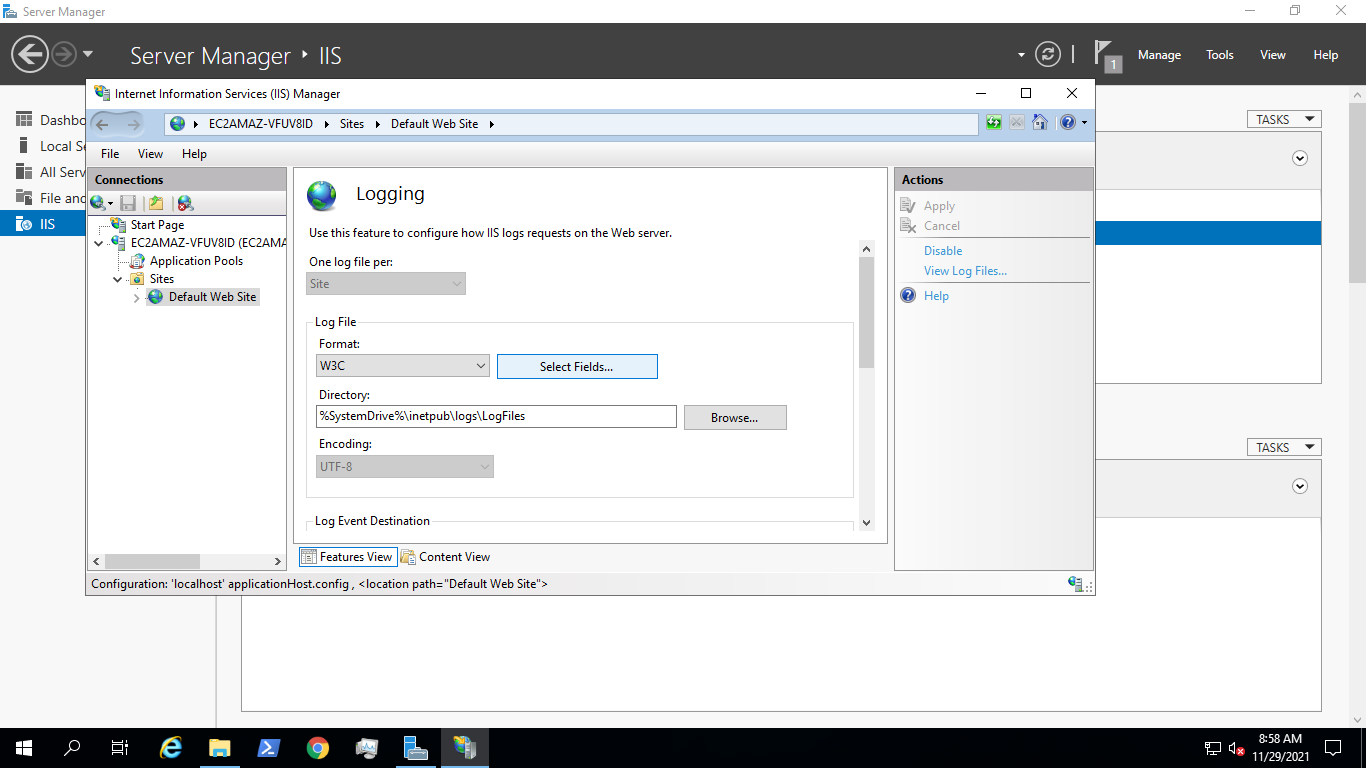Select the Dashboard icon in Server Manager sidebar

(x=23, y=118)
